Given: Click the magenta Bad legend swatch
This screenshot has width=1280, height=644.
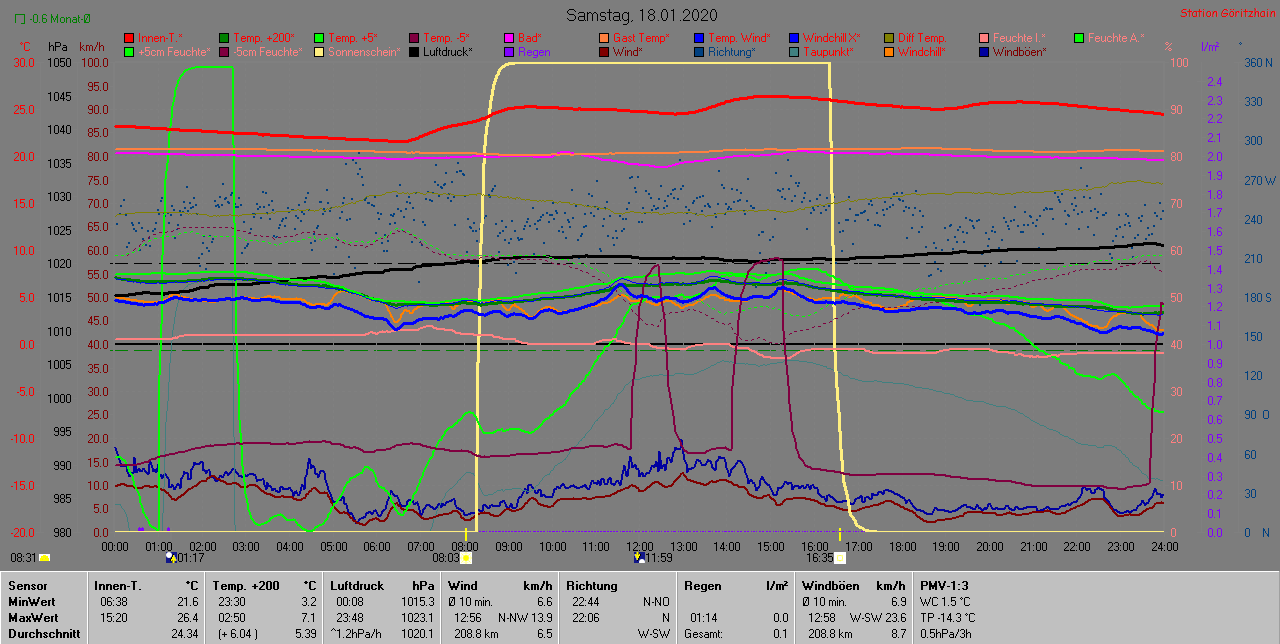Looking at the screenshot, I should [509, 38].
